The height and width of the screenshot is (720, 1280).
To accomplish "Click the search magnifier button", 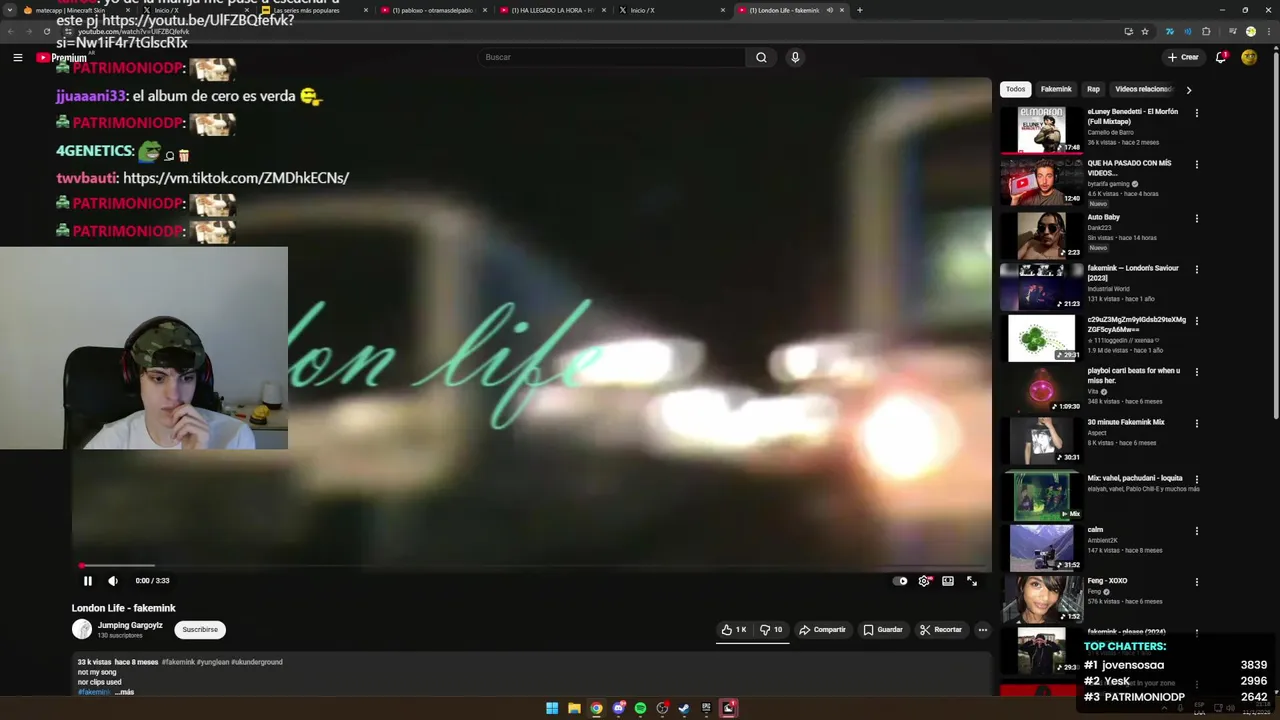I will [x=761, y=57].
